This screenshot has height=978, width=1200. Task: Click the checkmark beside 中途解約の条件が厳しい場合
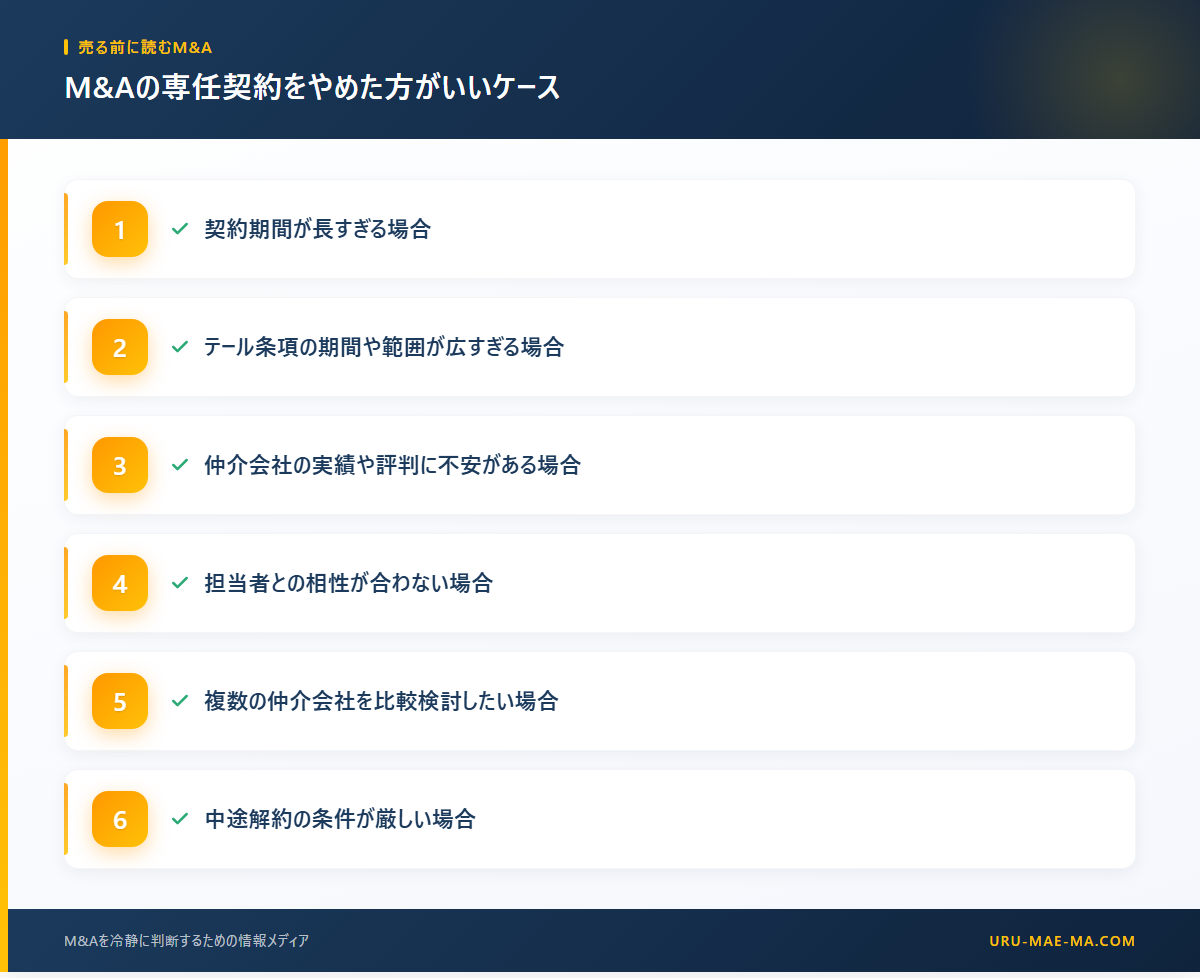click(180, 819)
